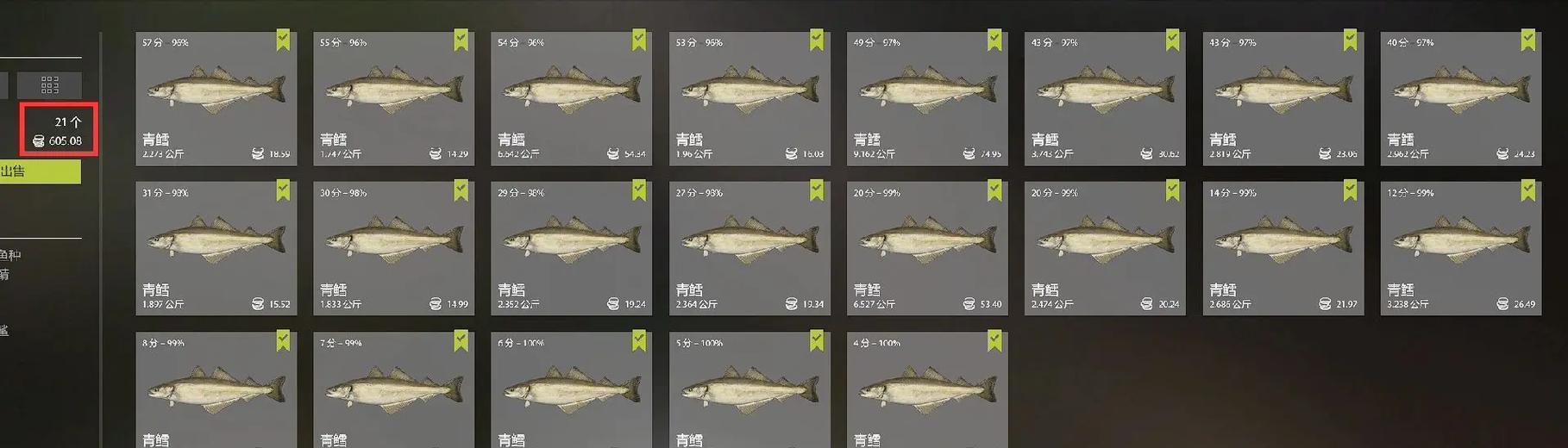
Task: Click coin icon on the 2.962 公斤 card
Action: (x=1502, y=153)
